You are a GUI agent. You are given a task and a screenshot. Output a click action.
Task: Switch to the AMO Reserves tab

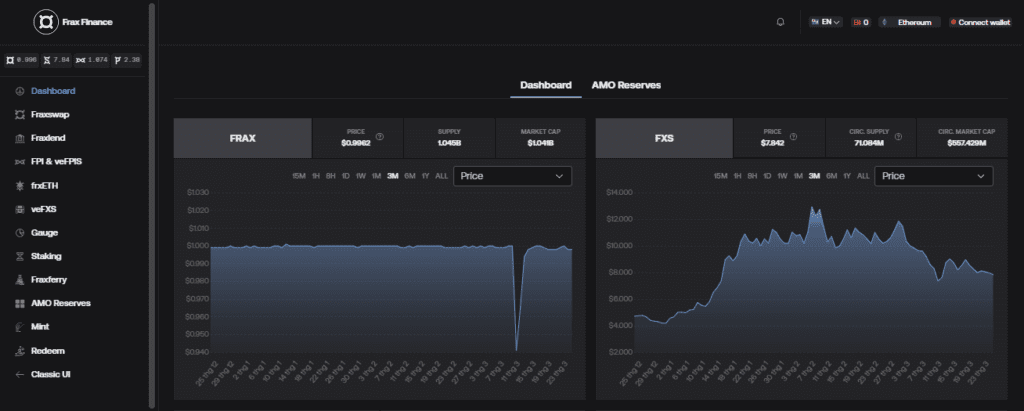626,85
